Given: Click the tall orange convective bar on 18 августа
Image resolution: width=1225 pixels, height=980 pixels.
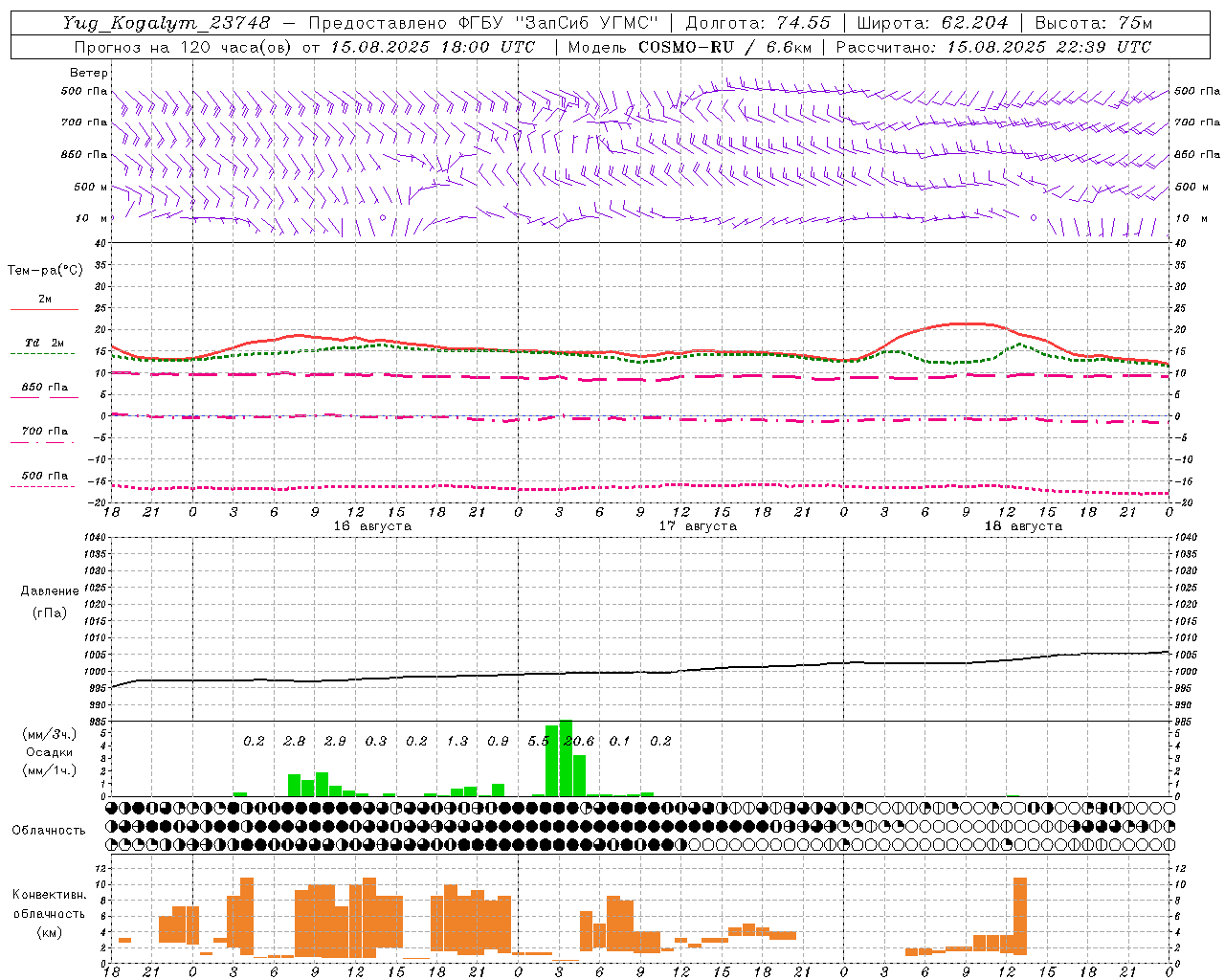Looking at the screenshot, I should [x=1020, y=916].
